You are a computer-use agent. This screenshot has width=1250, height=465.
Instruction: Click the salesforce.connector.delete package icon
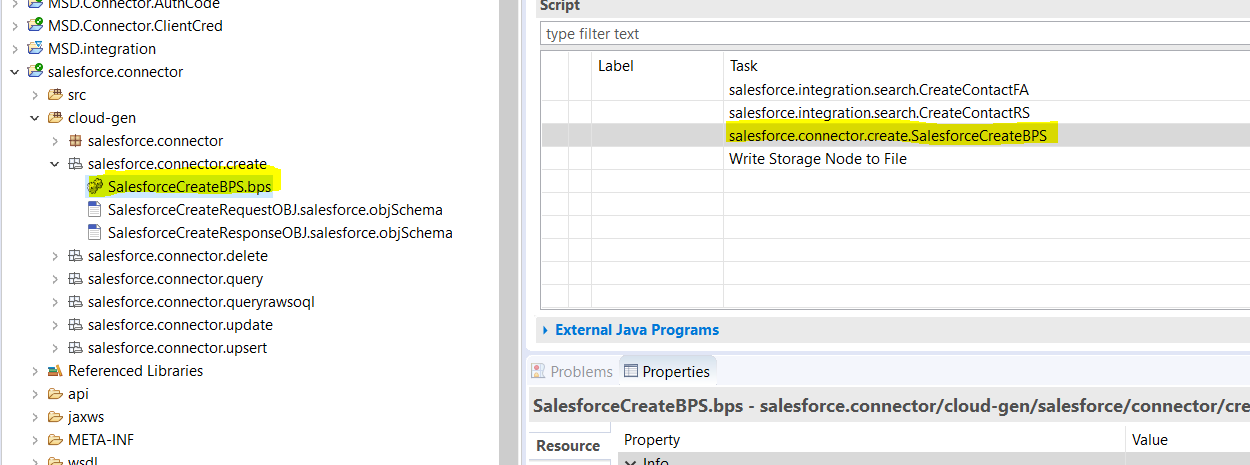point(76,255)
